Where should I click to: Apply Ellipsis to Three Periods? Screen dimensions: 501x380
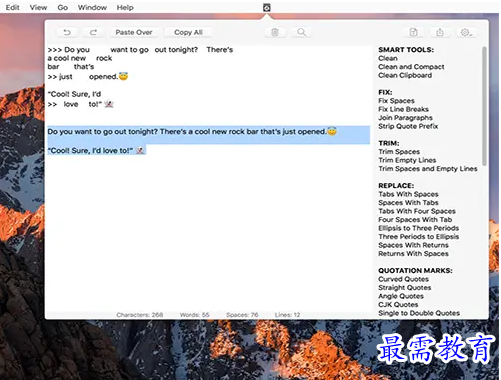pos(418,228)
